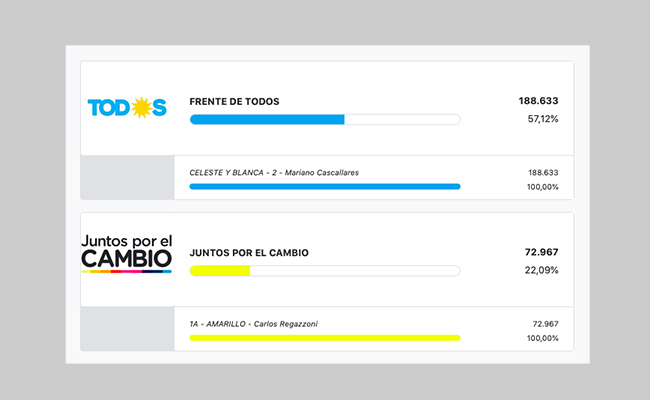Viewport: 650px width, 400px height.
Task: Click the Juntos por el Cambio logo
Action: click(126, 254)
